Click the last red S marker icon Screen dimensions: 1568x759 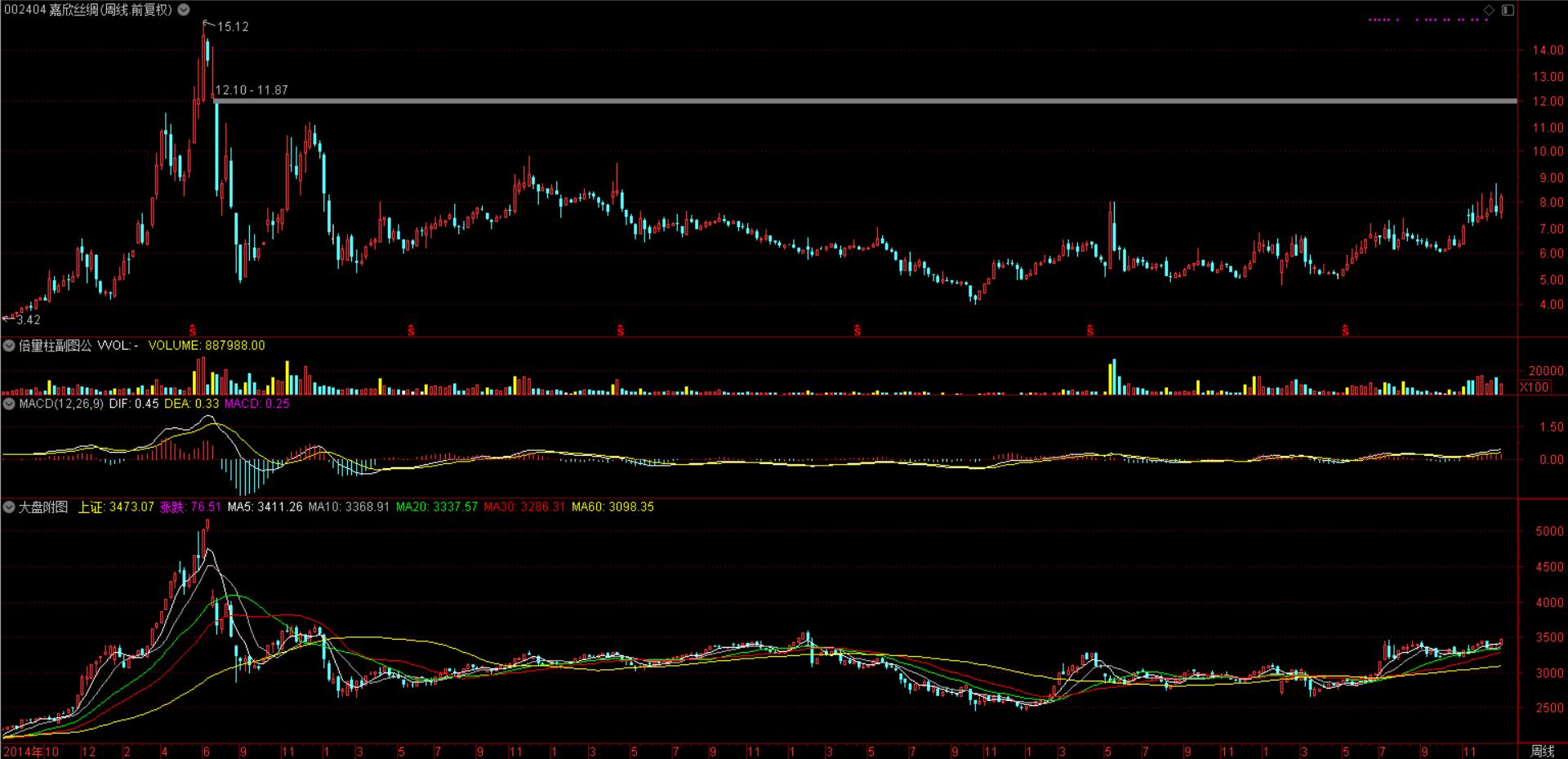tap(1345, 331)
